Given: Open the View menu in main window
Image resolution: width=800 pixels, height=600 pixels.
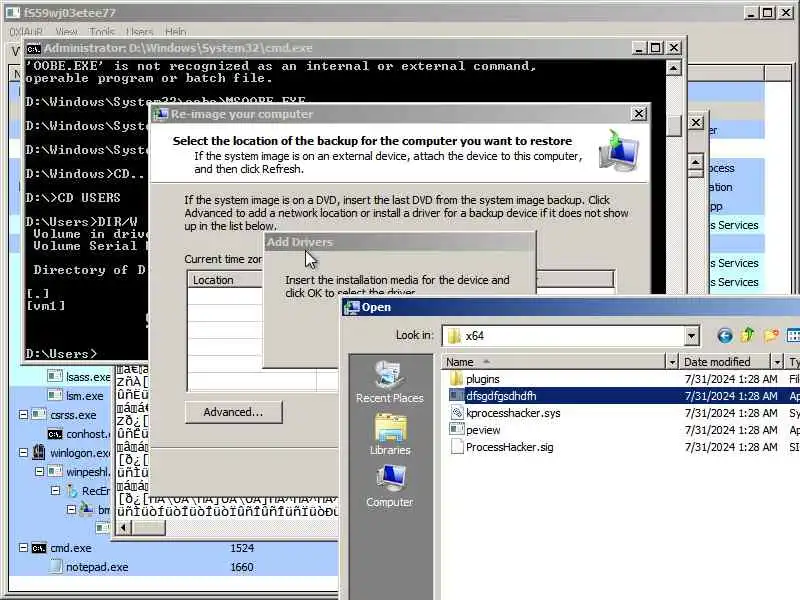Looking at the screenshot, I should 66,32.
